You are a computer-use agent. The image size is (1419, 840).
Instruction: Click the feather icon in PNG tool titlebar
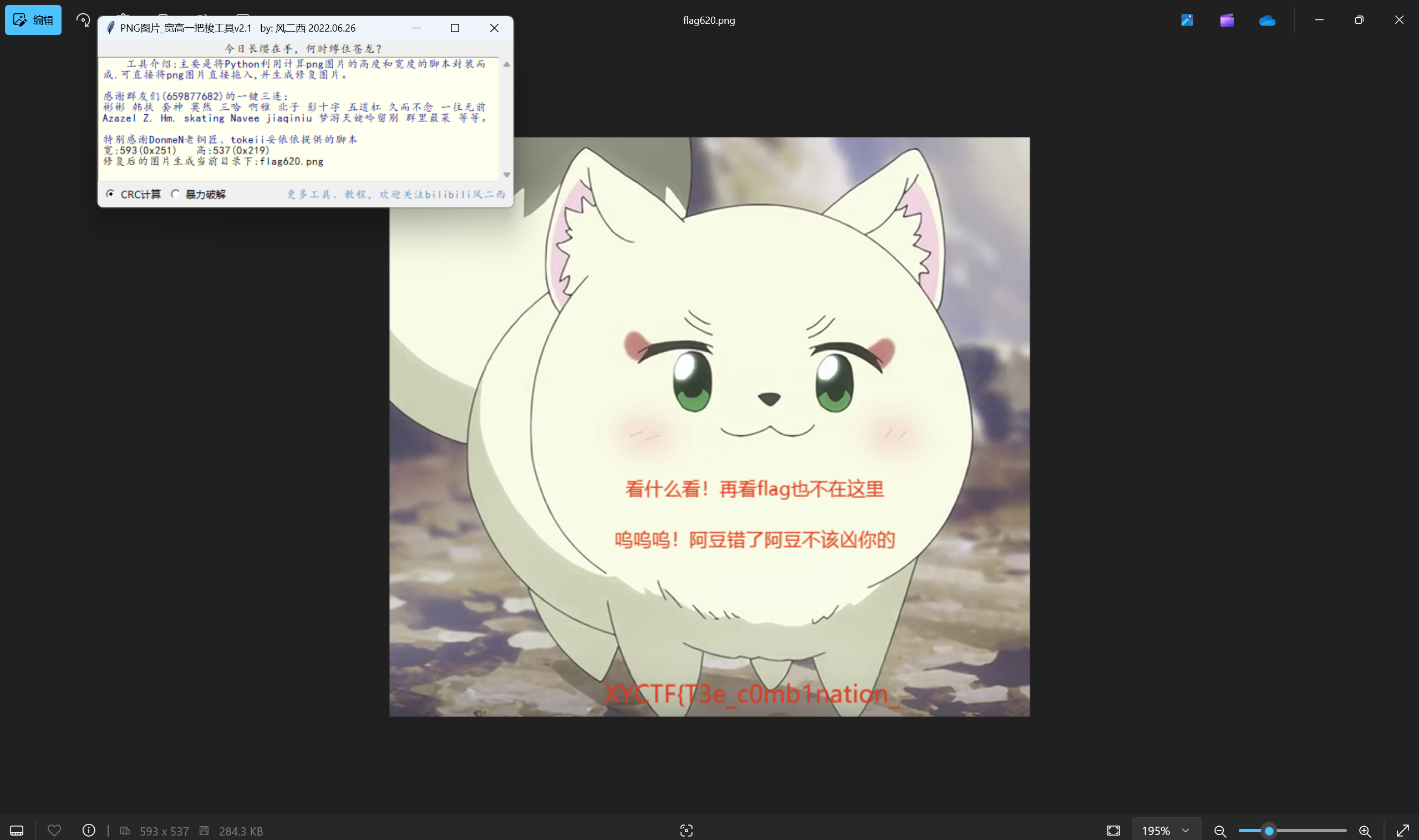(x=111, y=28)
